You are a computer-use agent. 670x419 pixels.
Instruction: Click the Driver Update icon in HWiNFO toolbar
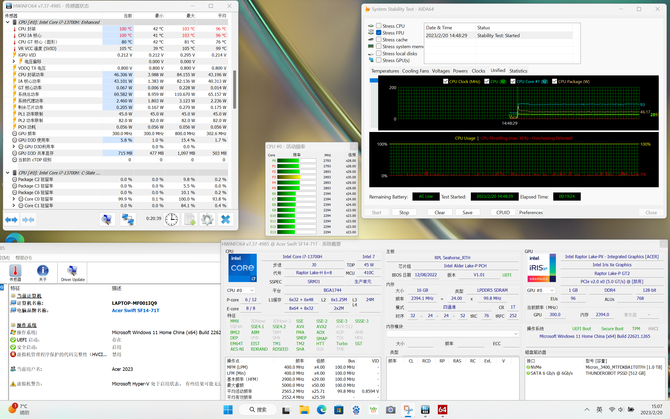point(73,272)
